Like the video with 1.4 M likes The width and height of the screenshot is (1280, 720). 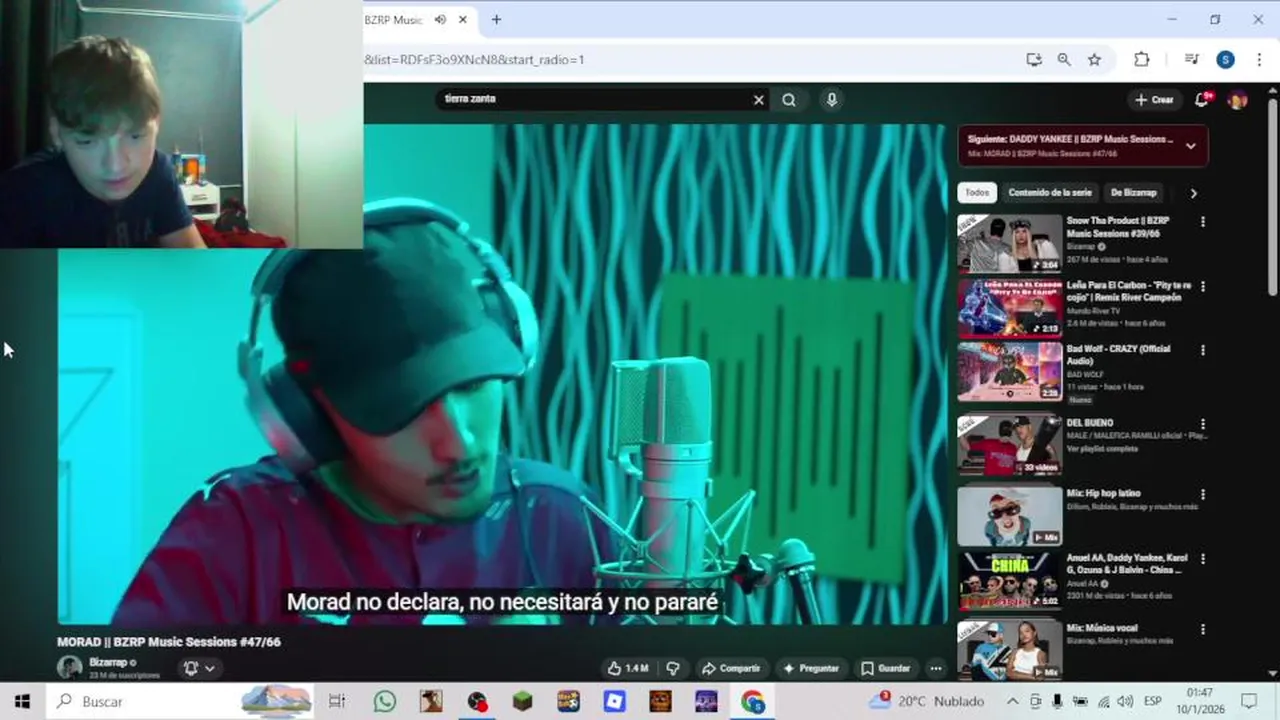(x=628, y=668)
